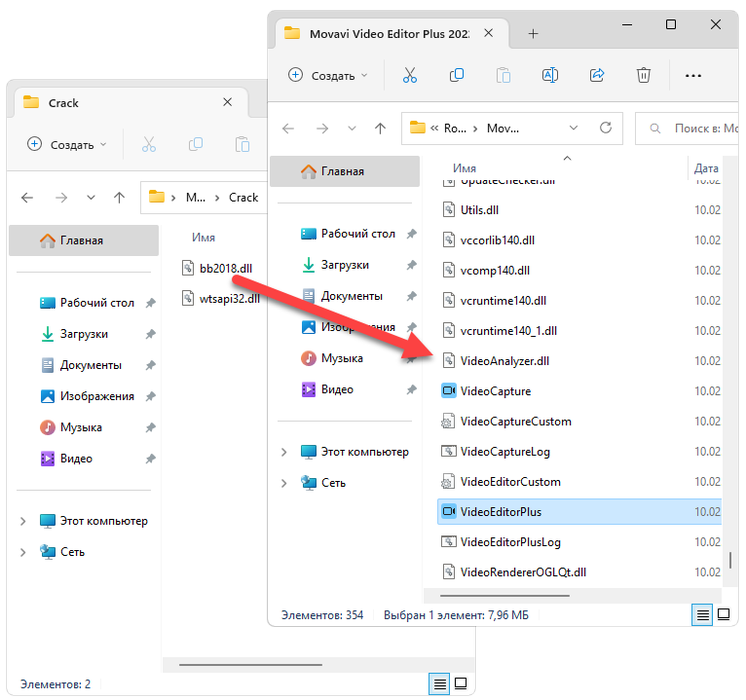Image resolution: width=746 pixels, height=700 pixels.
Task: Select Главная in Movavi window sidebar
Action: 345,171
